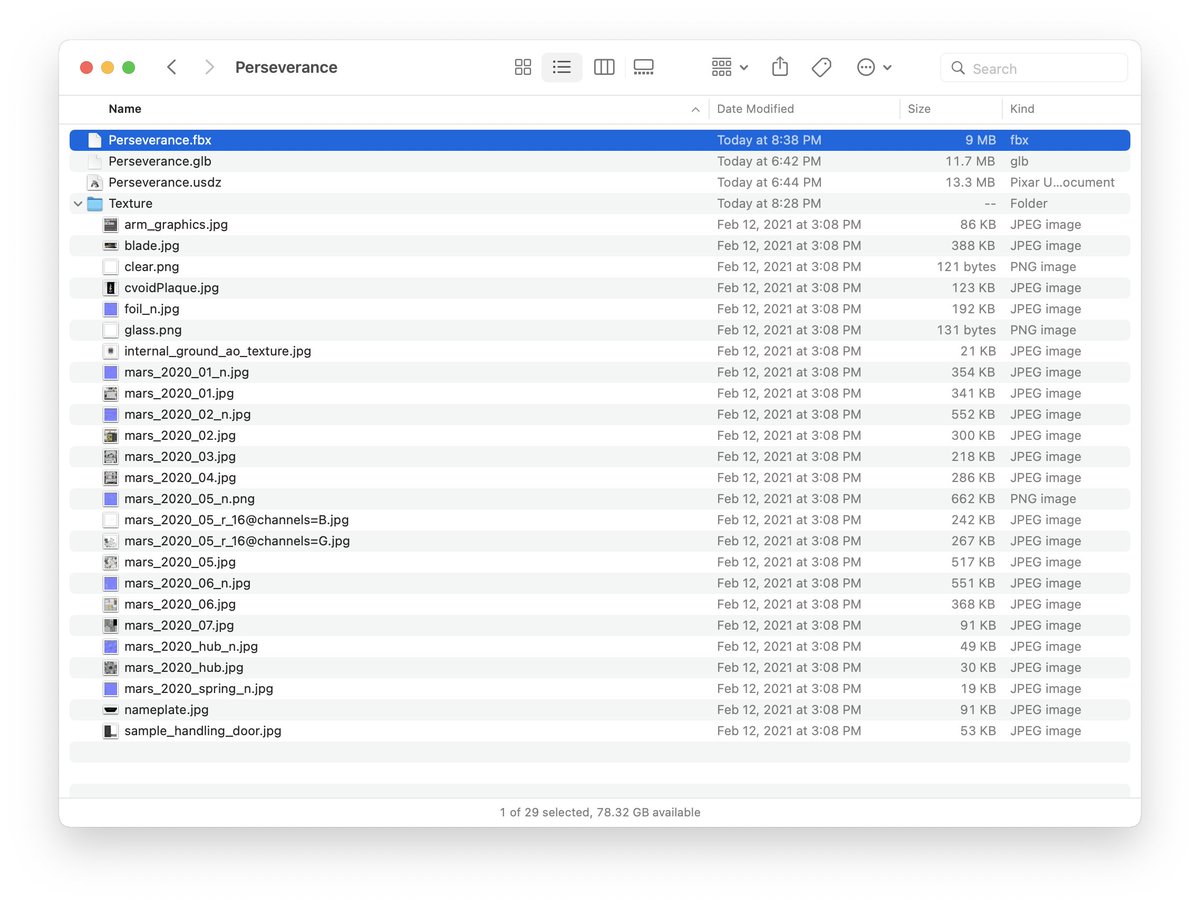1200x905 pixels.
Task: Select the file name mars_2020_05.jpg
Action: (180, 562)
